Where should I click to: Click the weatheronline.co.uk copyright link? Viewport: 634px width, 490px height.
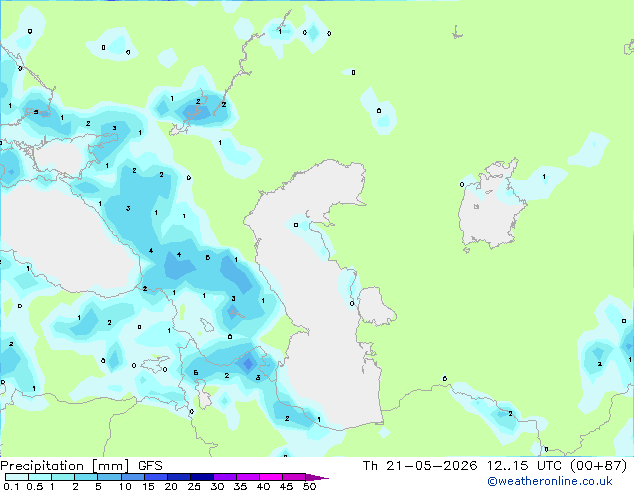pos(550,481)
